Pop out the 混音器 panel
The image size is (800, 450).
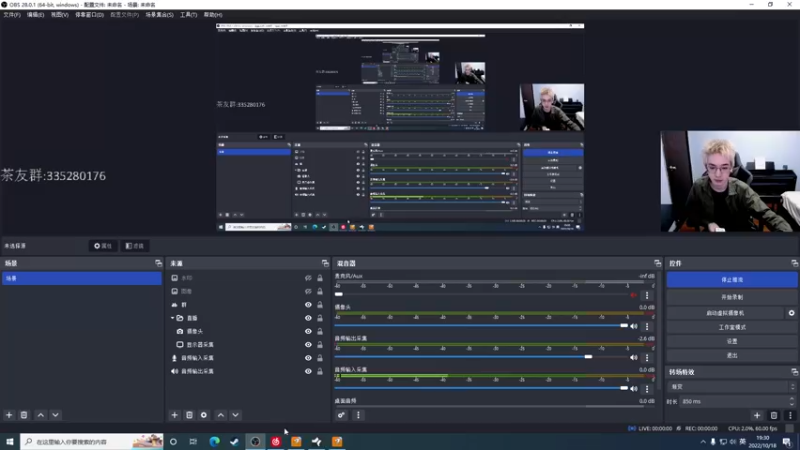(657, 263)
